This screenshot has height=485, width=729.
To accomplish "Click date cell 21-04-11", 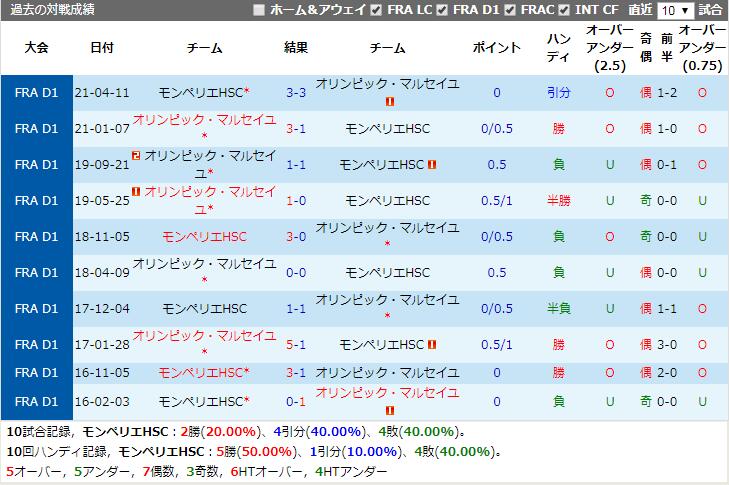I will (x=102, y=93).
